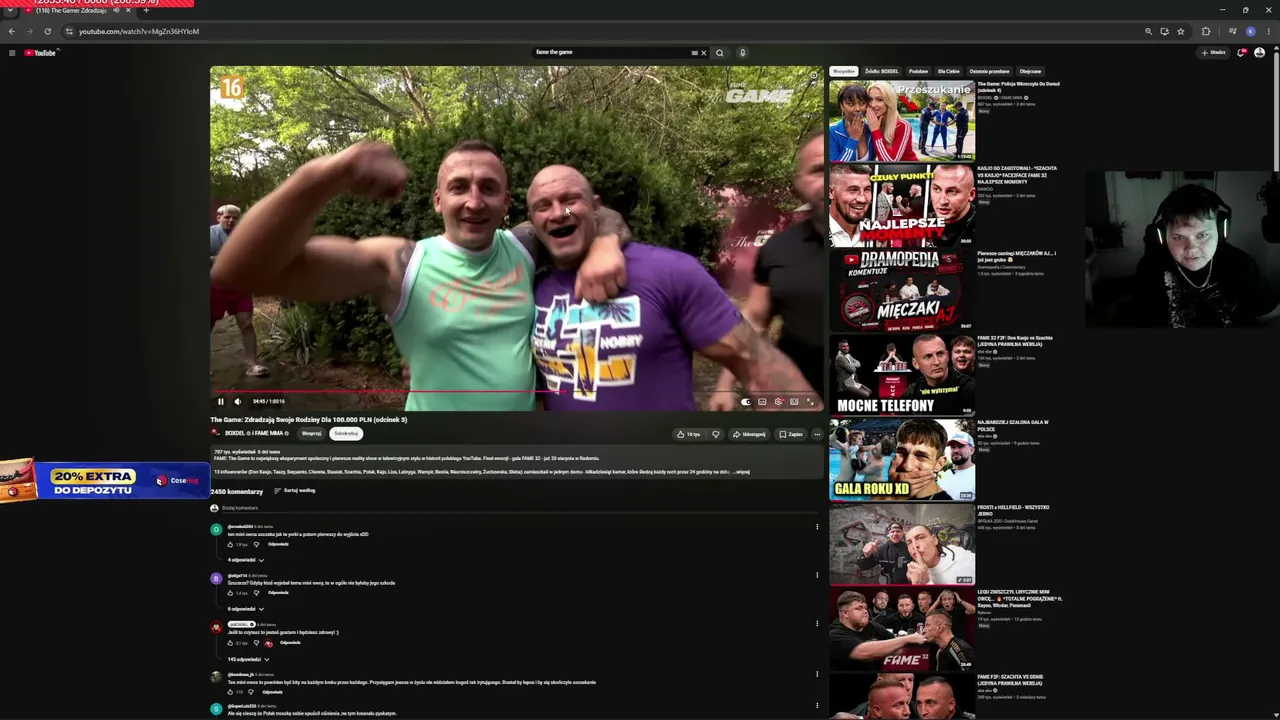The width and height of the screenshot is (1280, 720).
Task: Reply to the first comment with Odpowiedz
Action: (278, 545)
